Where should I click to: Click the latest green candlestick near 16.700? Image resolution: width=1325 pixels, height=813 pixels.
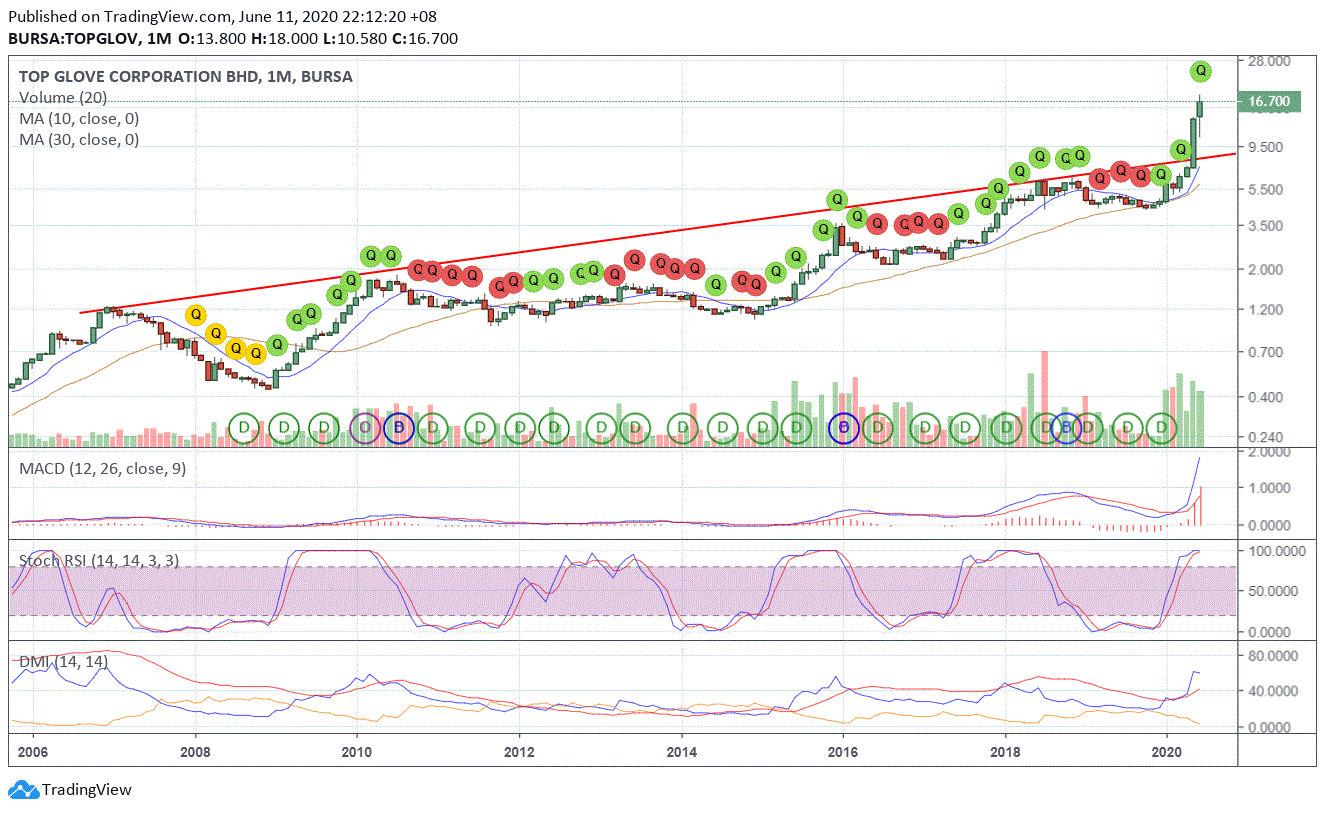point(1200,108)
